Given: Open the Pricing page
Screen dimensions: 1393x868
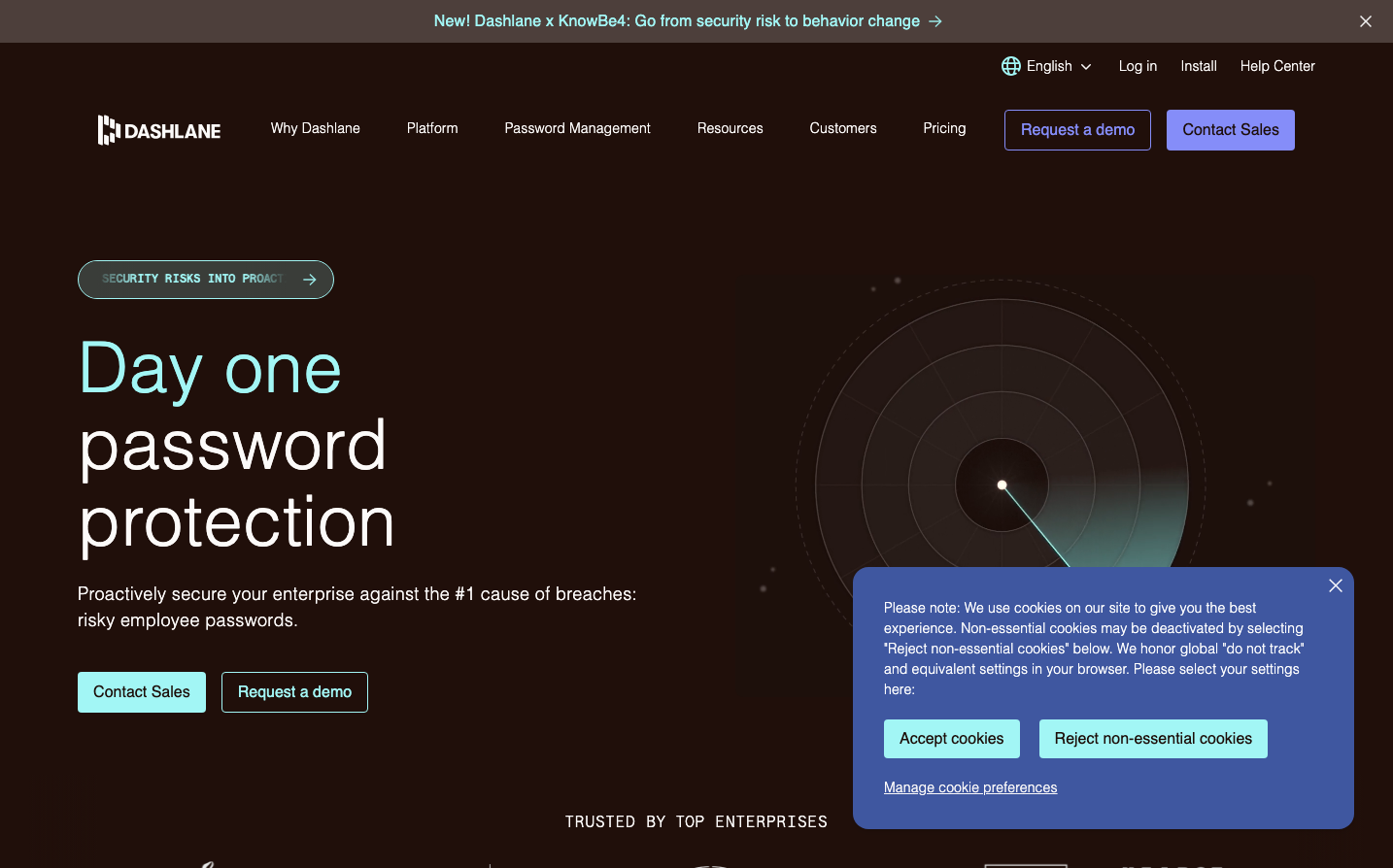Looking at the screenshot, I should point(944,128).
